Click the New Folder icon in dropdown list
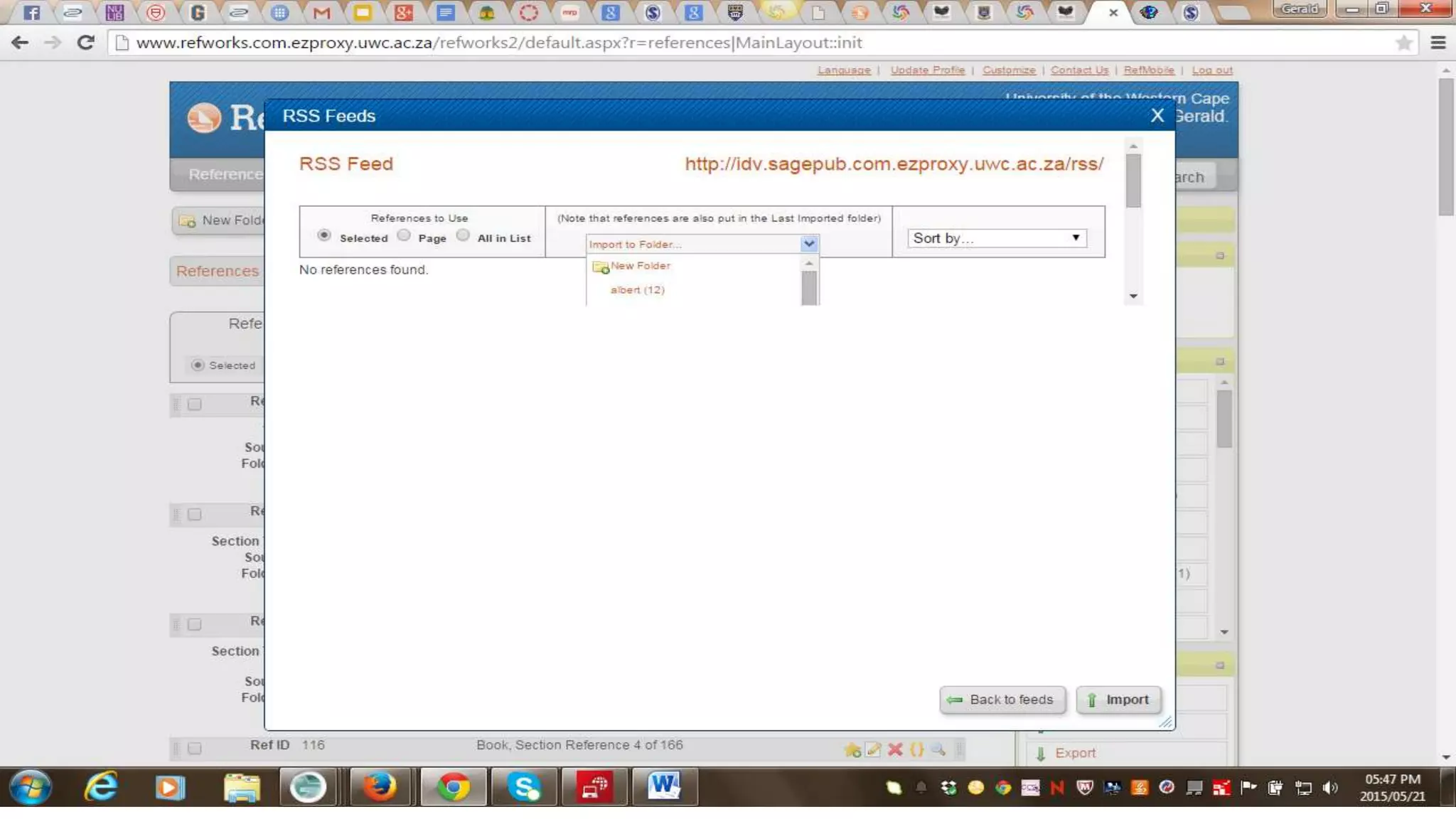This screenshot has height=819, width=1456. pos(601,267)
